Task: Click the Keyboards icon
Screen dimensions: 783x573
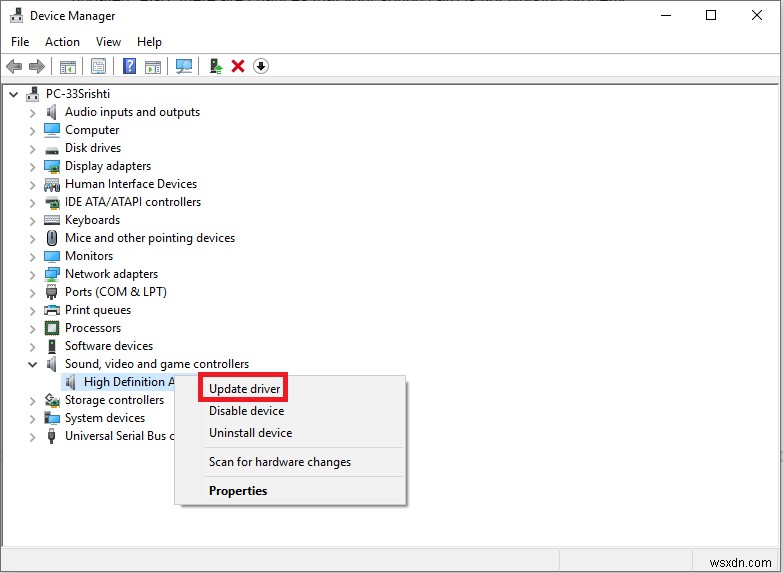Action: 52,220
